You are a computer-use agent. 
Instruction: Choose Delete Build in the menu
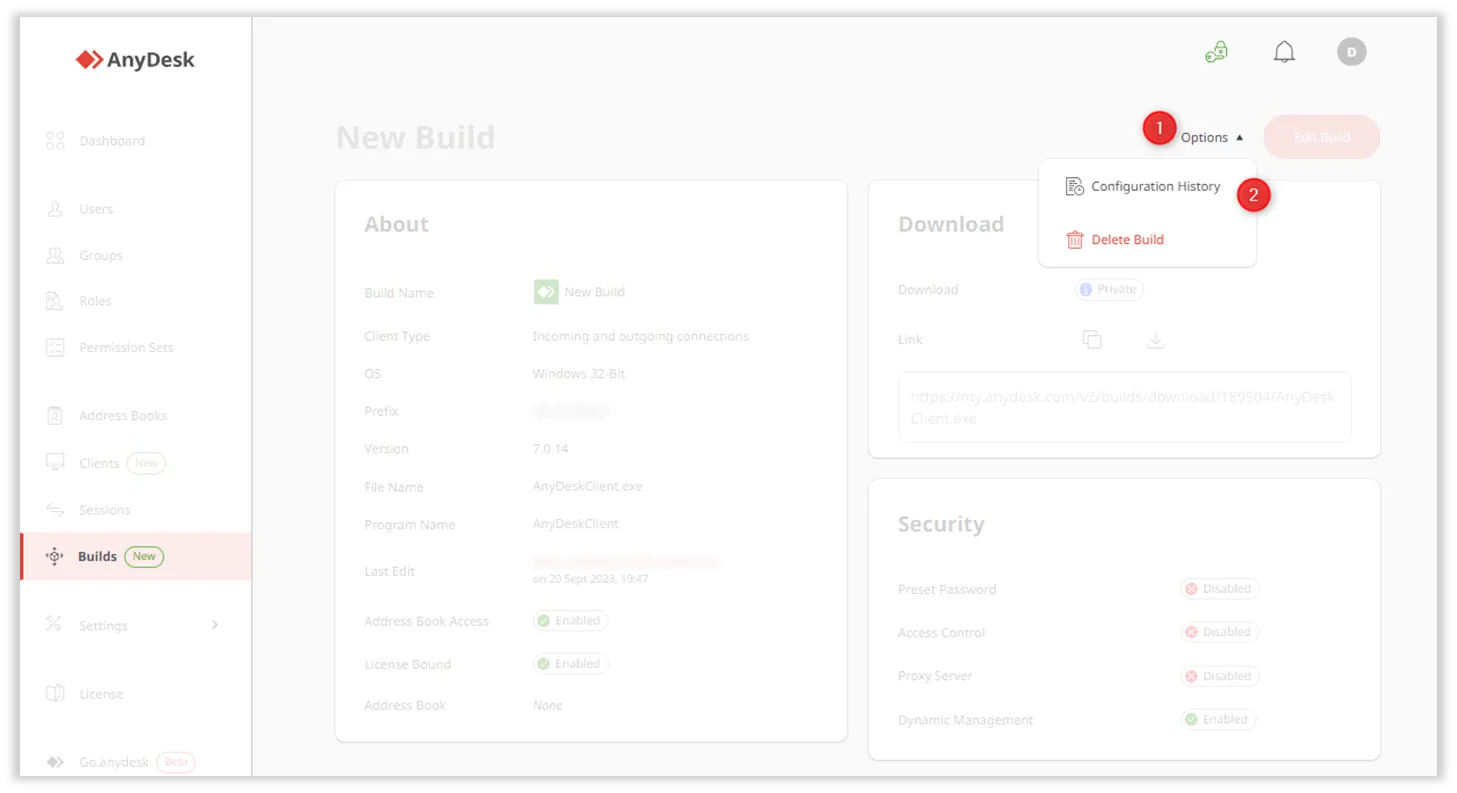[x=1126, y=240]
